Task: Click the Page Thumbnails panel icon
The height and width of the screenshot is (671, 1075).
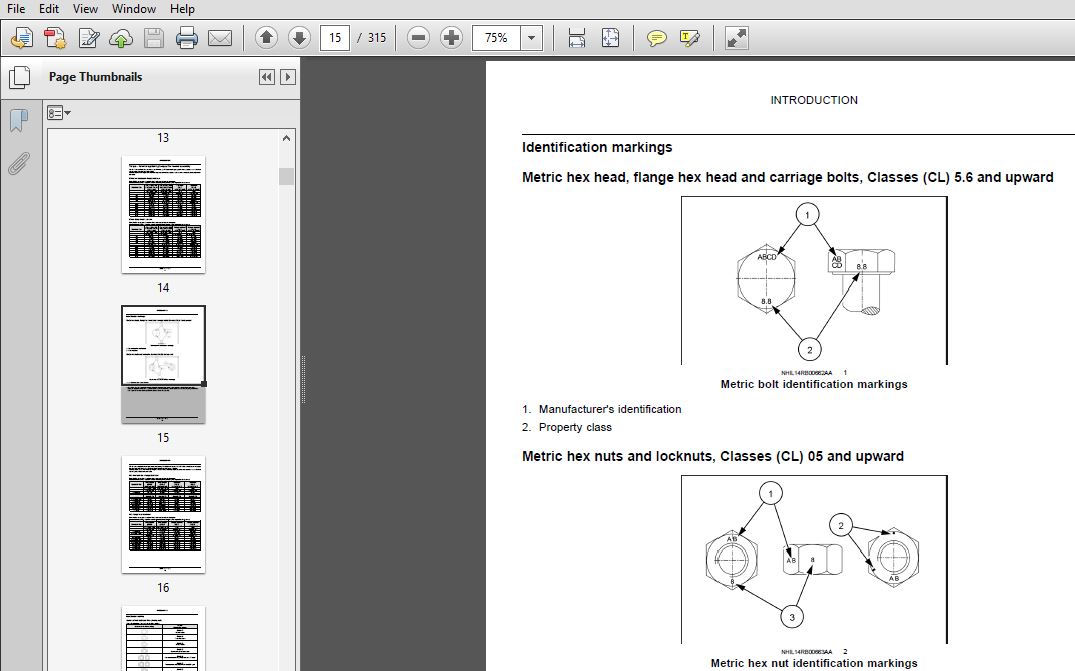Action: click(x=19, y=77)
